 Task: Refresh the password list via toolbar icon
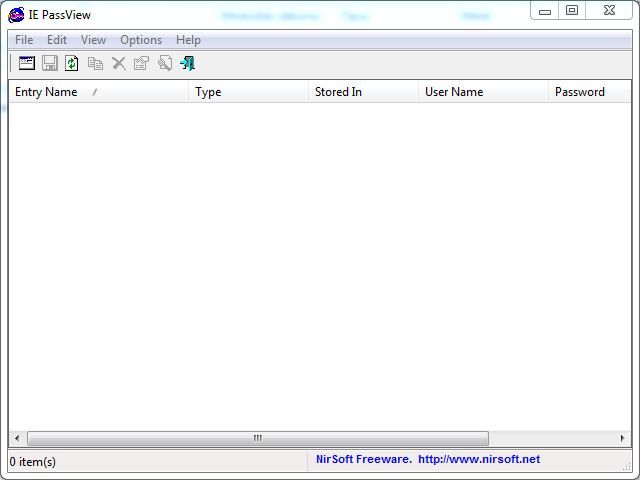(72, 63)
